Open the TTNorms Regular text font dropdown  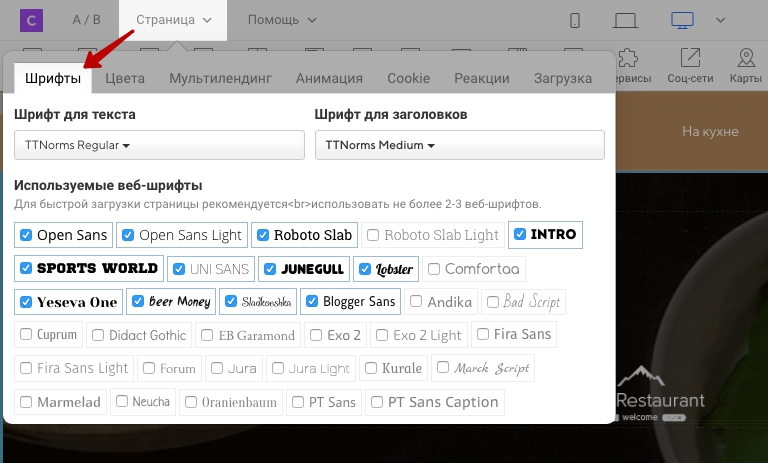(x=159, y=145)
